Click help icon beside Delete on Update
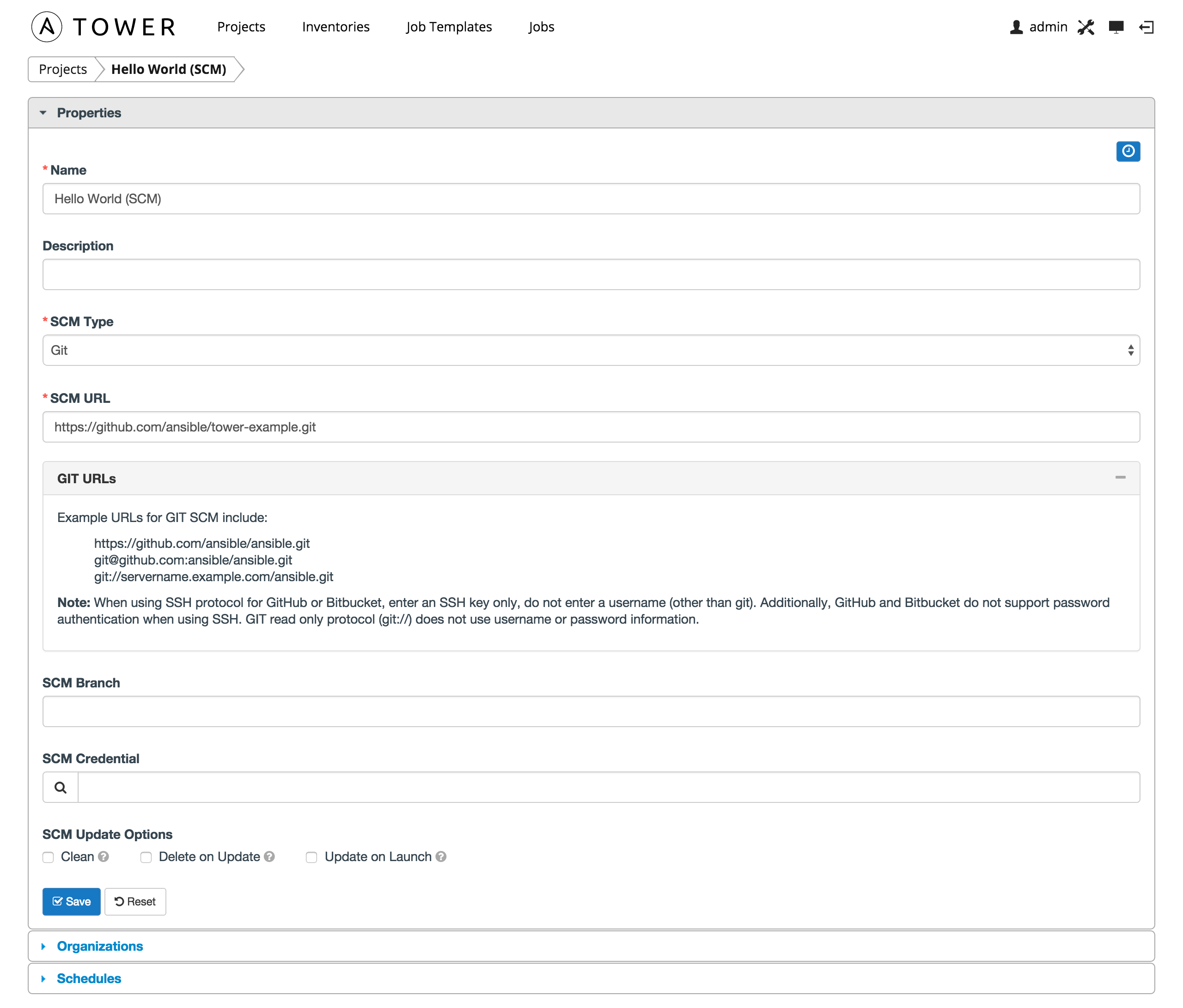 (x=269, y=857)
